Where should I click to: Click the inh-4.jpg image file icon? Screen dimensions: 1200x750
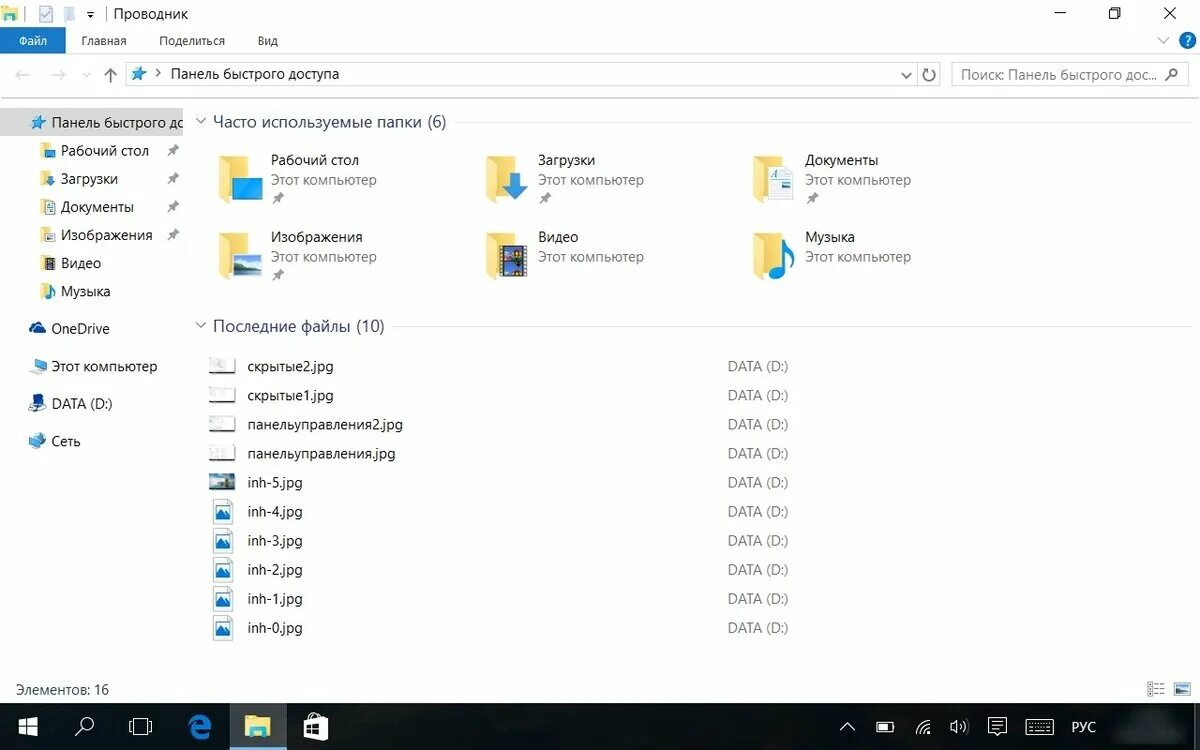(x=223, y=511)
